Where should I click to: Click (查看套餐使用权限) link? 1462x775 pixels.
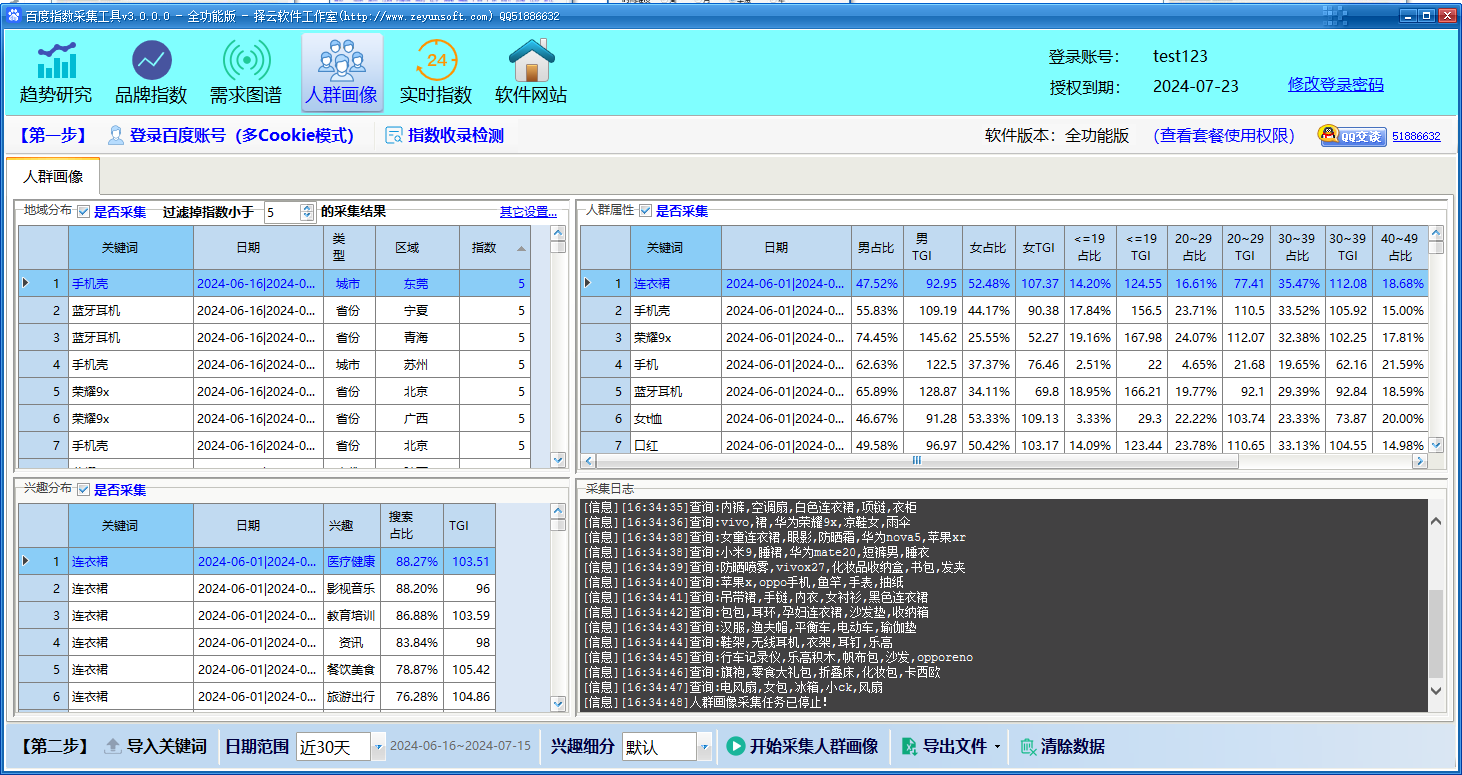click(x=1224, y=136)
